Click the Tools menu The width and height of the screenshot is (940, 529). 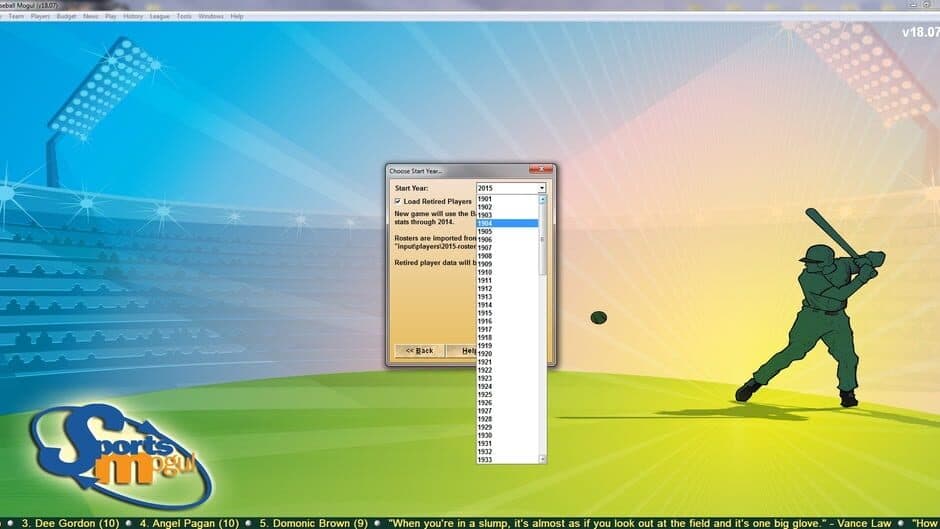[184, 16]
